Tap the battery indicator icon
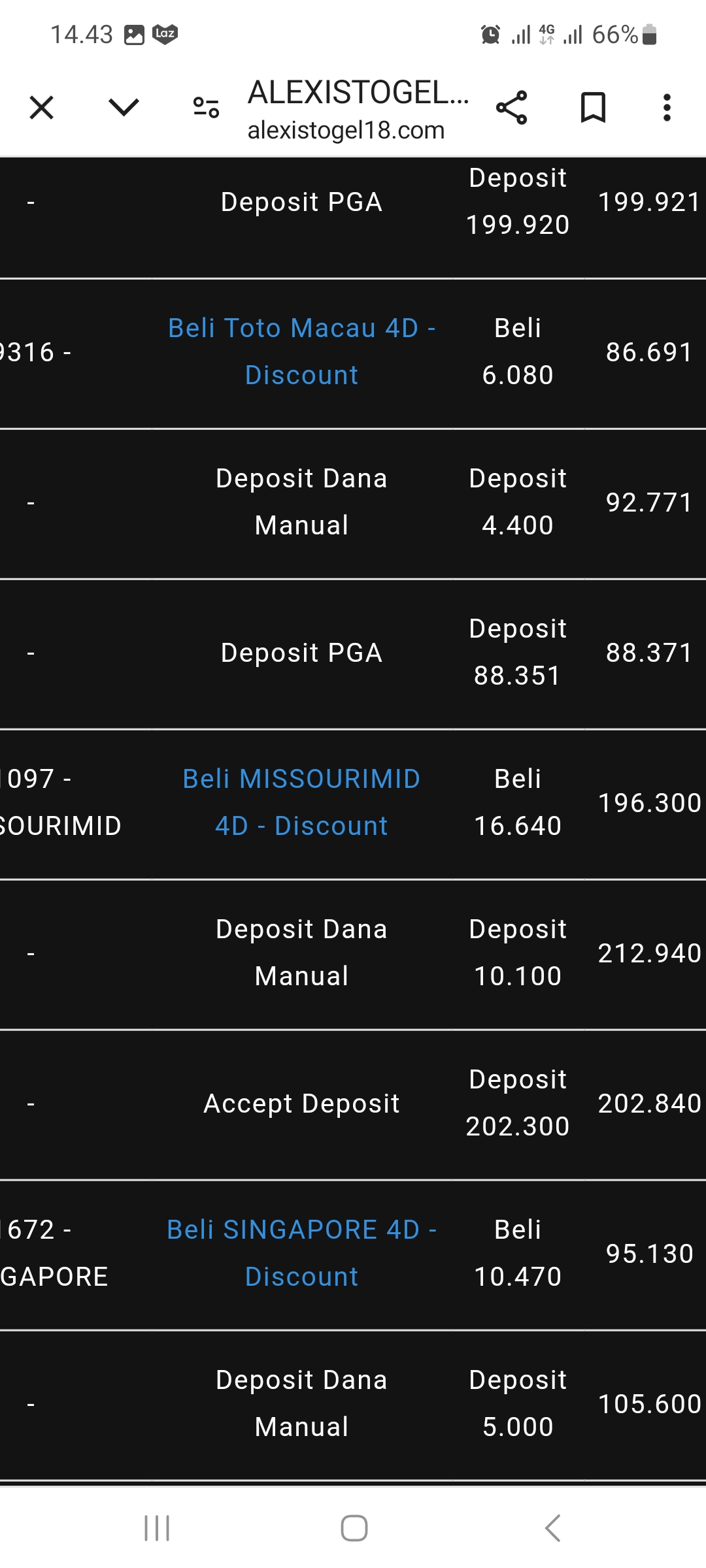 [x=649, y=34]
